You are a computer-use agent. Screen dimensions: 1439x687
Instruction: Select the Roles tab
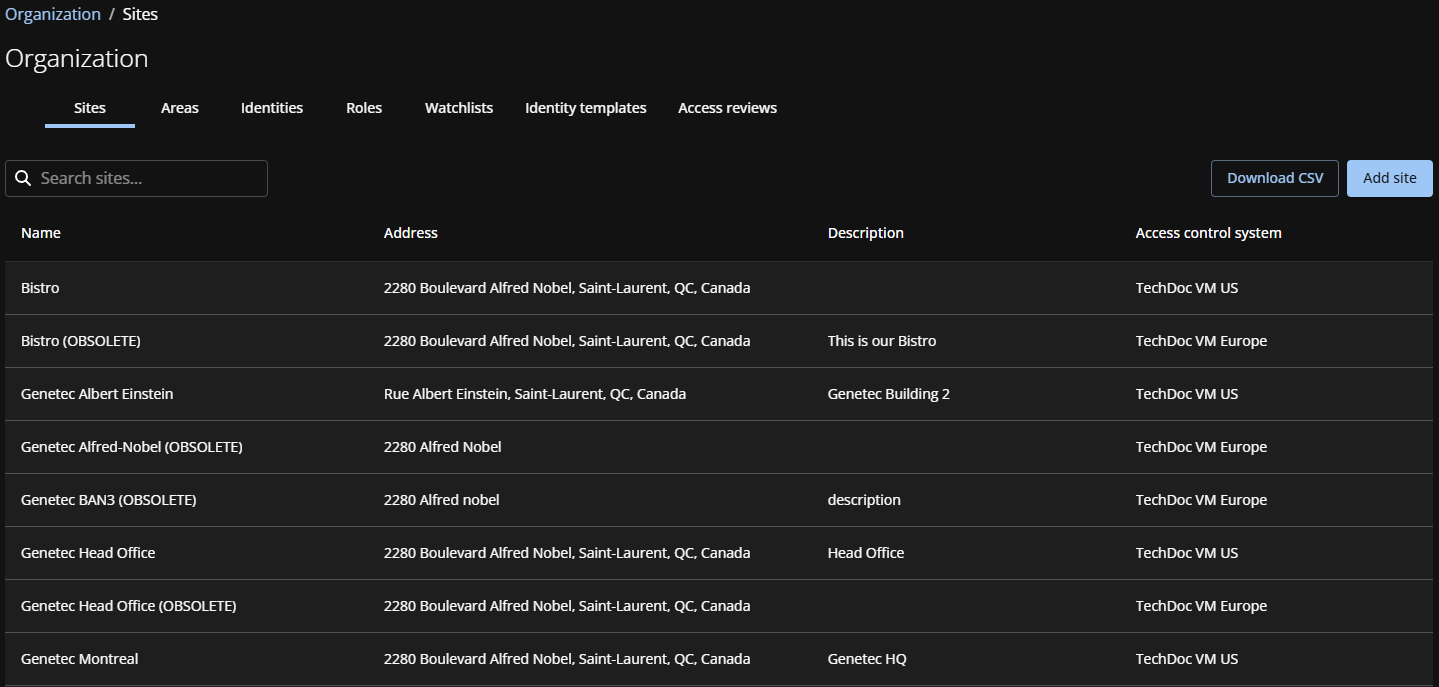tap(363, 107)
